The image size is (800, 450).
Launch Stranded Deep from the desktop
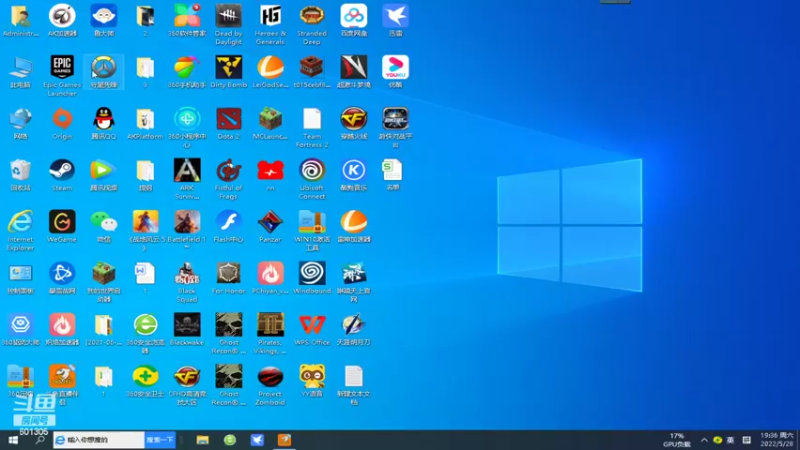pos(312,24)
